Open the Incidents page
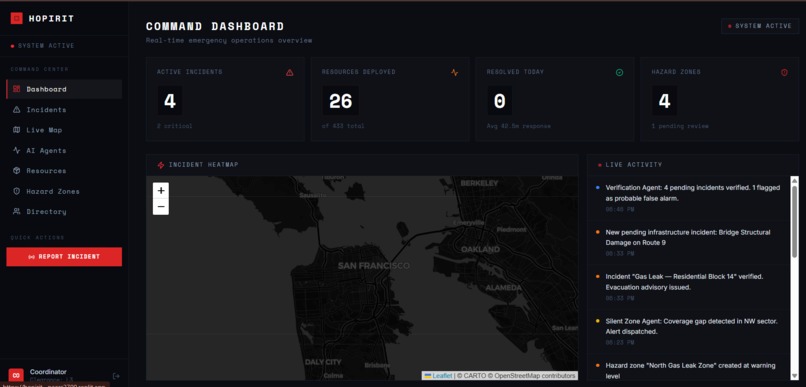Viewport: 806px width, 387px height. click(64, 109)
